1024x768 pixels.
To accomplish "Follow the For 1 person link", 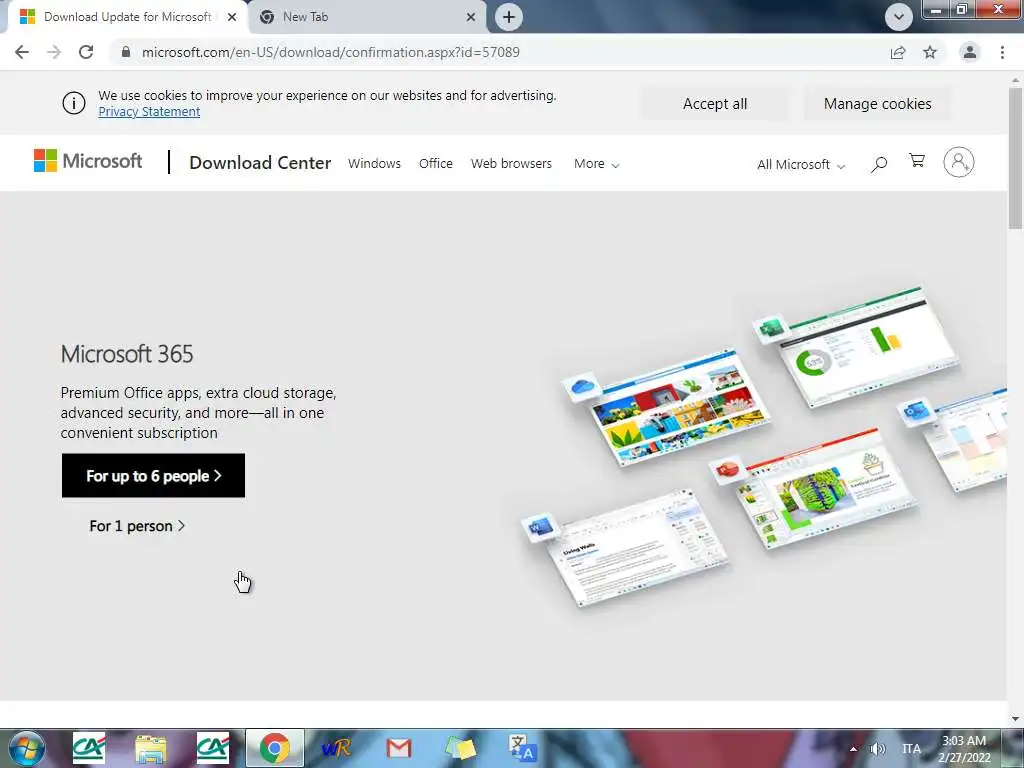I will 137,526.
